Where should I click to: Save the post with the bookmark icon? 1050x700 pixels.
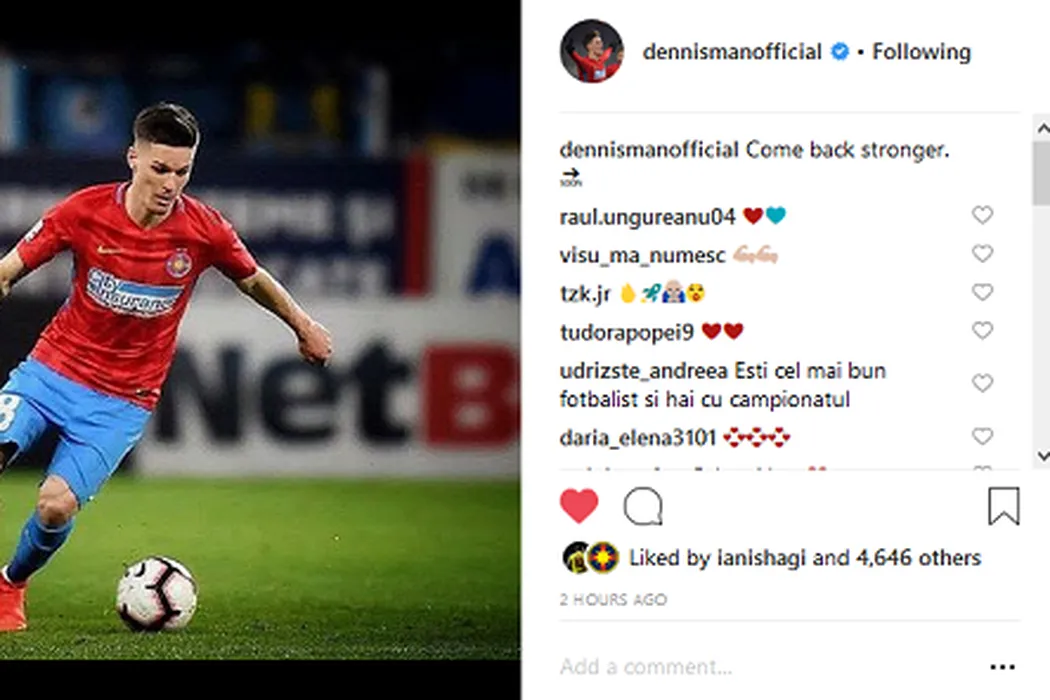(1004, 506)
